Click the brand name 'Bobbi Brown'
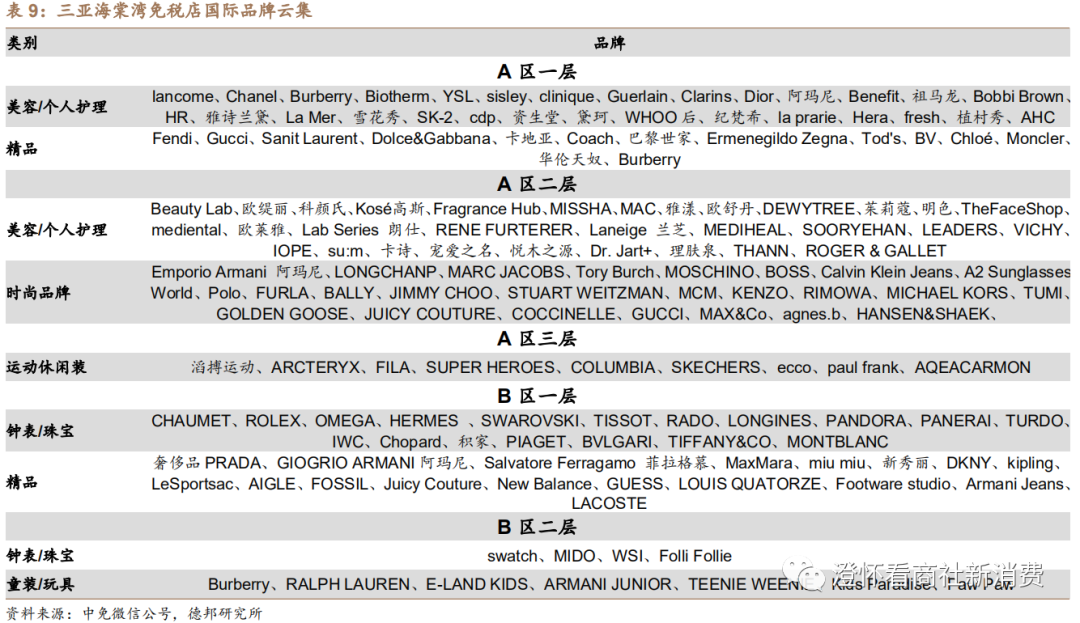1080x623 pixels. pos(1018,96)
